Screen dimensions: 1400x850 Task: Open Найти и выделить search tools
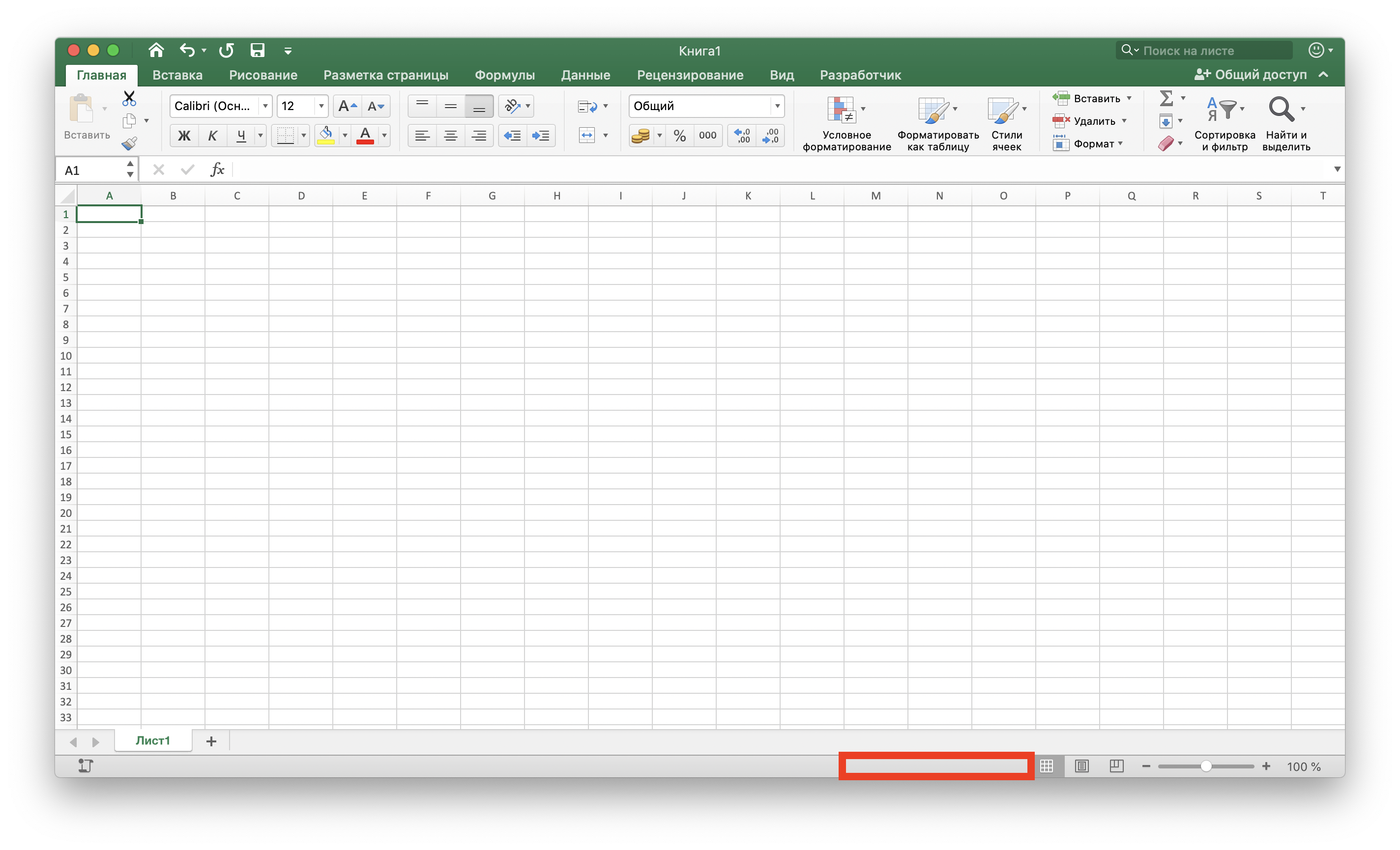pyautogui.click(x=1286, y=123)
